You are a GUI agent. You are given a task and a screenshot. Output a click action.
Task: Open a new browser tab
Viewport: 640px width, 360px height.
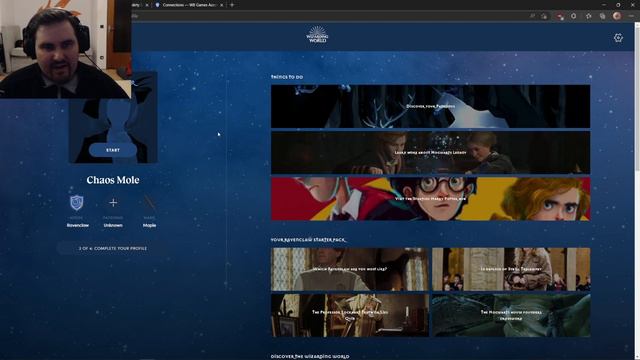click(232, 5)
